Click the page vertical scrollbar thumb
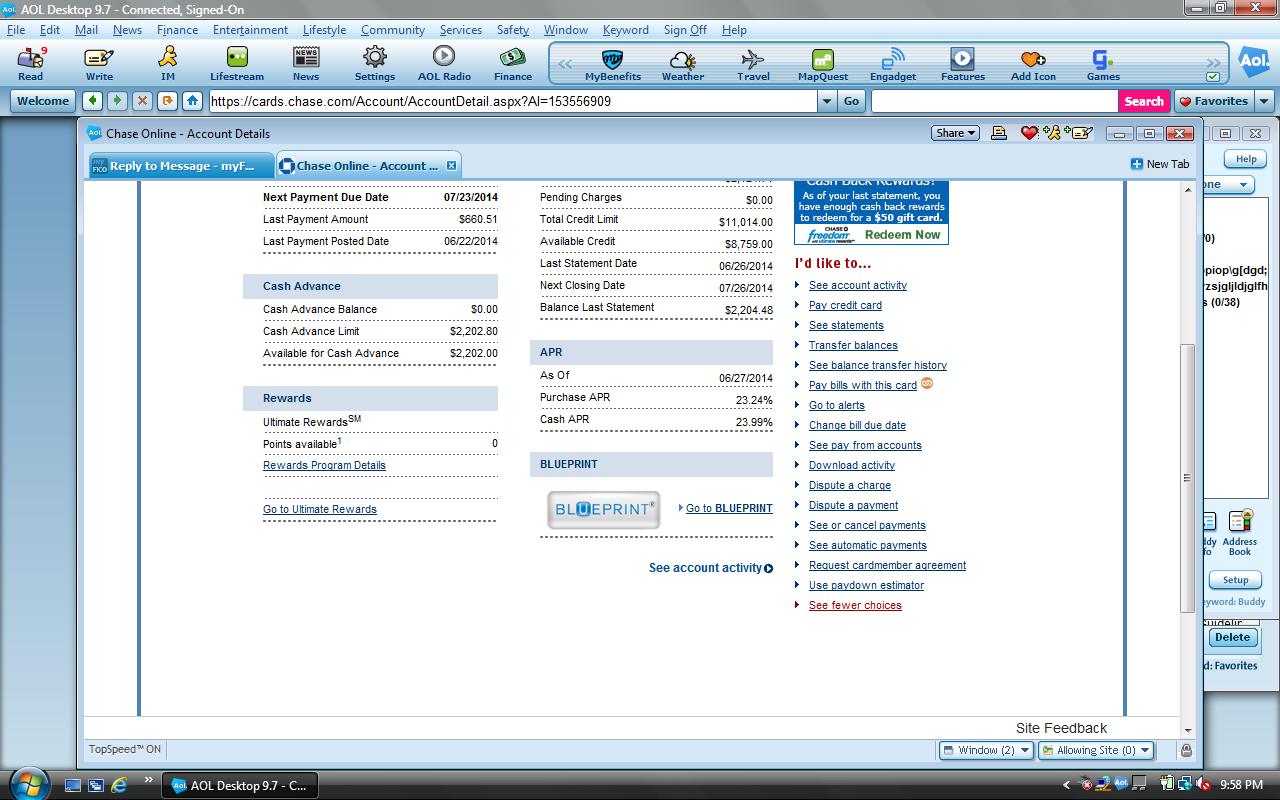1280x800 pixels. [x=1188, y=478]
